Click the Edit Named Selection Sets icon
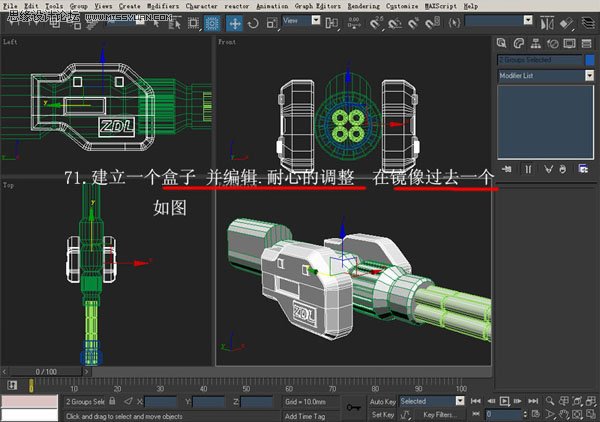600x422 pixels. (454, 23)
